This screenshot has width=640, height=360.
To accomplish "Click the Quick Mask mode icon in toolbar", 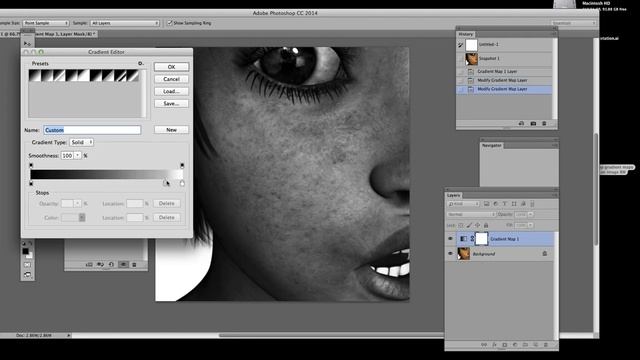I will click(27, 265).
